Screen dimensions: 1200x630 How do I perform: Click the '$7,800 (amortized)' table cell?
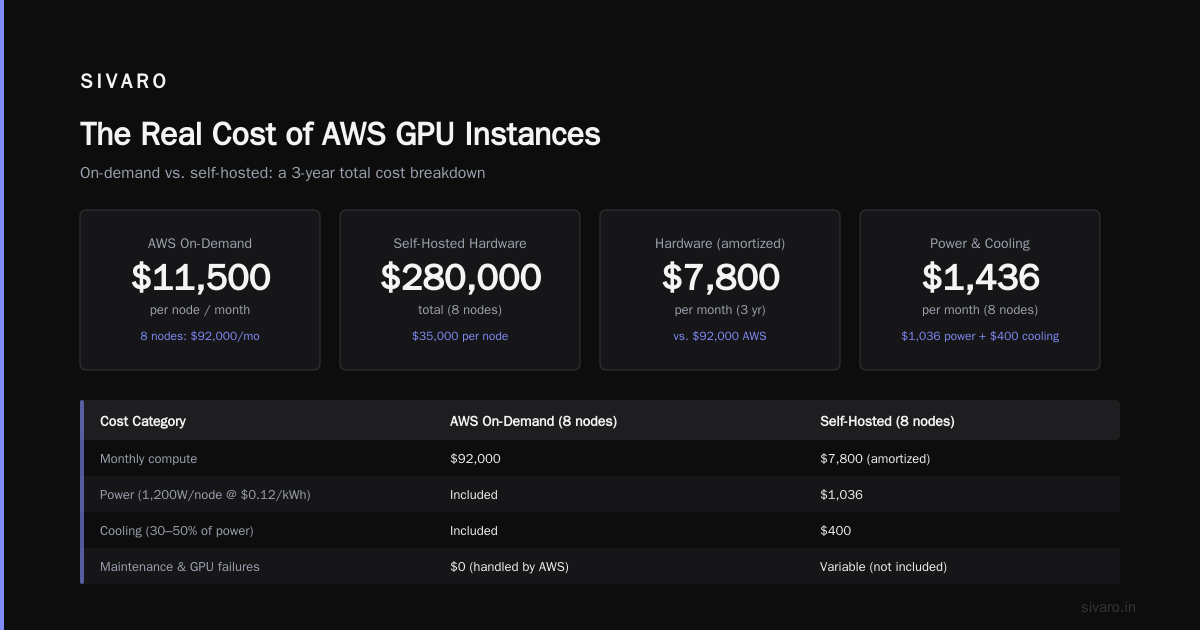tap(875, 459)
